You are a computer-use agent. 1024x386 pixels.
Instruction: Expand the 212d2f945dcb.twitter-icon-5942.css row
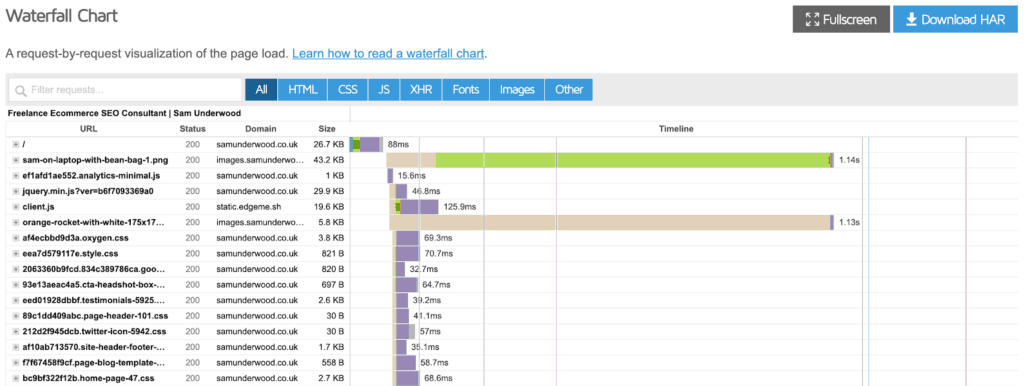point(16,331)
